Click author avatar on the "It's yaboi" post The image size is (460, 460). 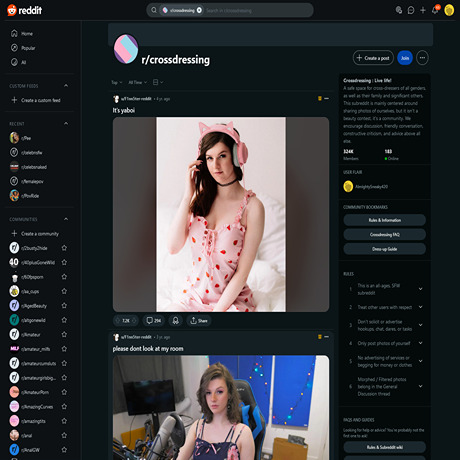(x=116, y=99)
